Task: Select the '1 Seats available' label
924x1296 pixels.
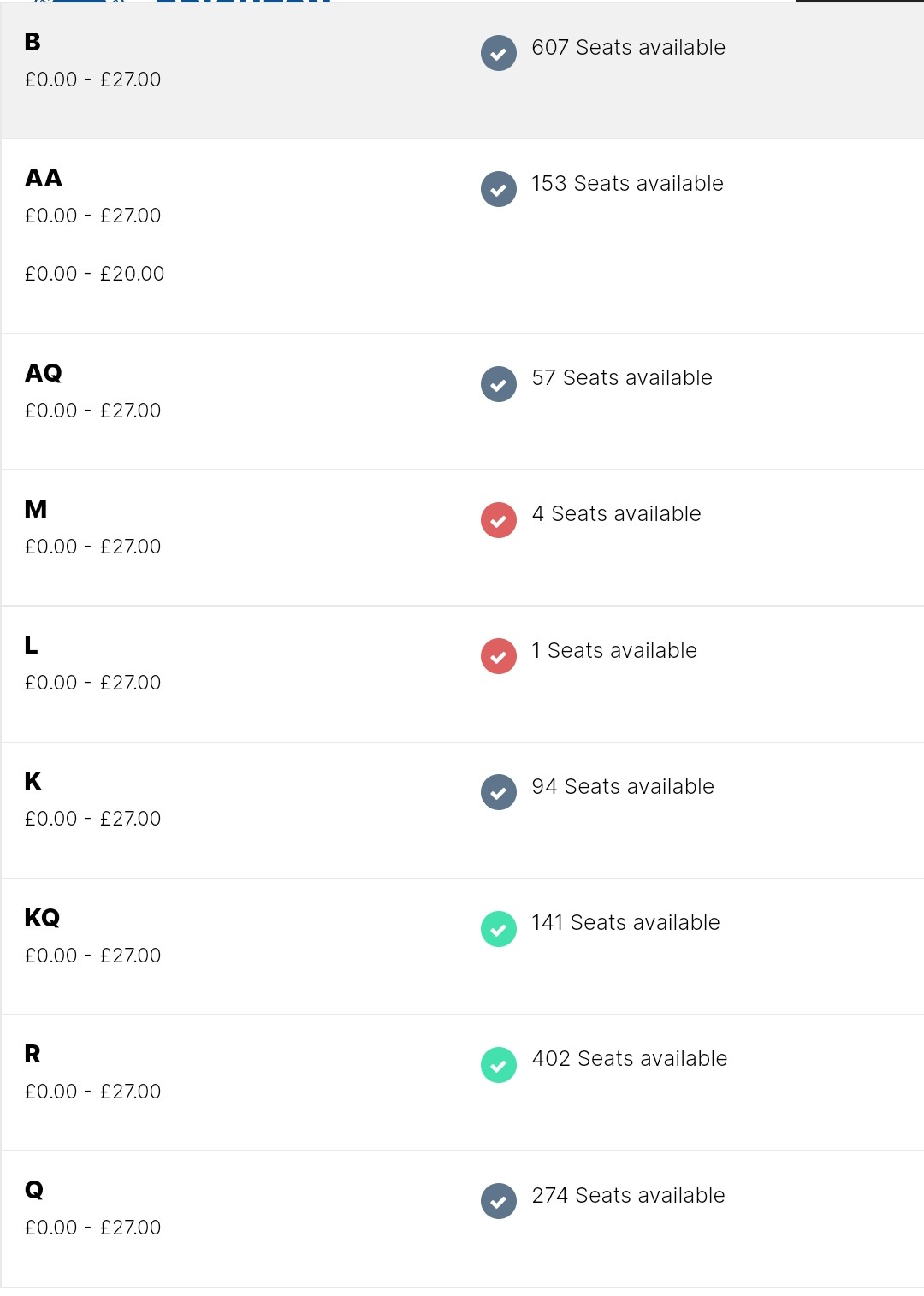Action: pos(614,650)
